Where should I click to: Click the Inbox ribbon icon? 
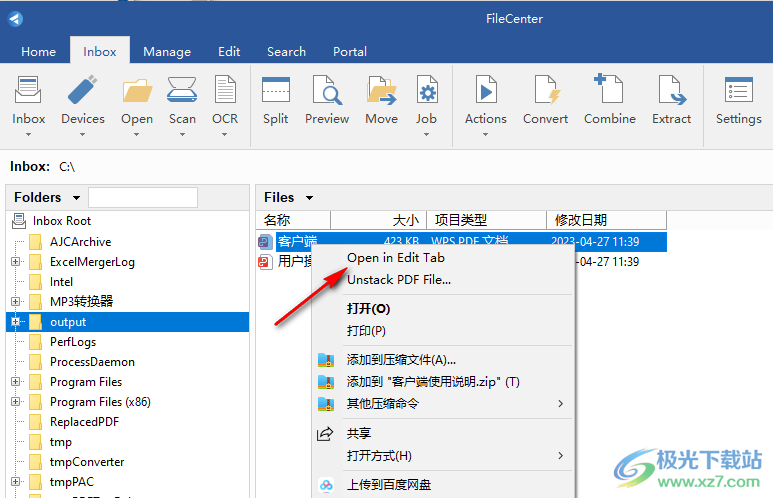tap(28, 90)
